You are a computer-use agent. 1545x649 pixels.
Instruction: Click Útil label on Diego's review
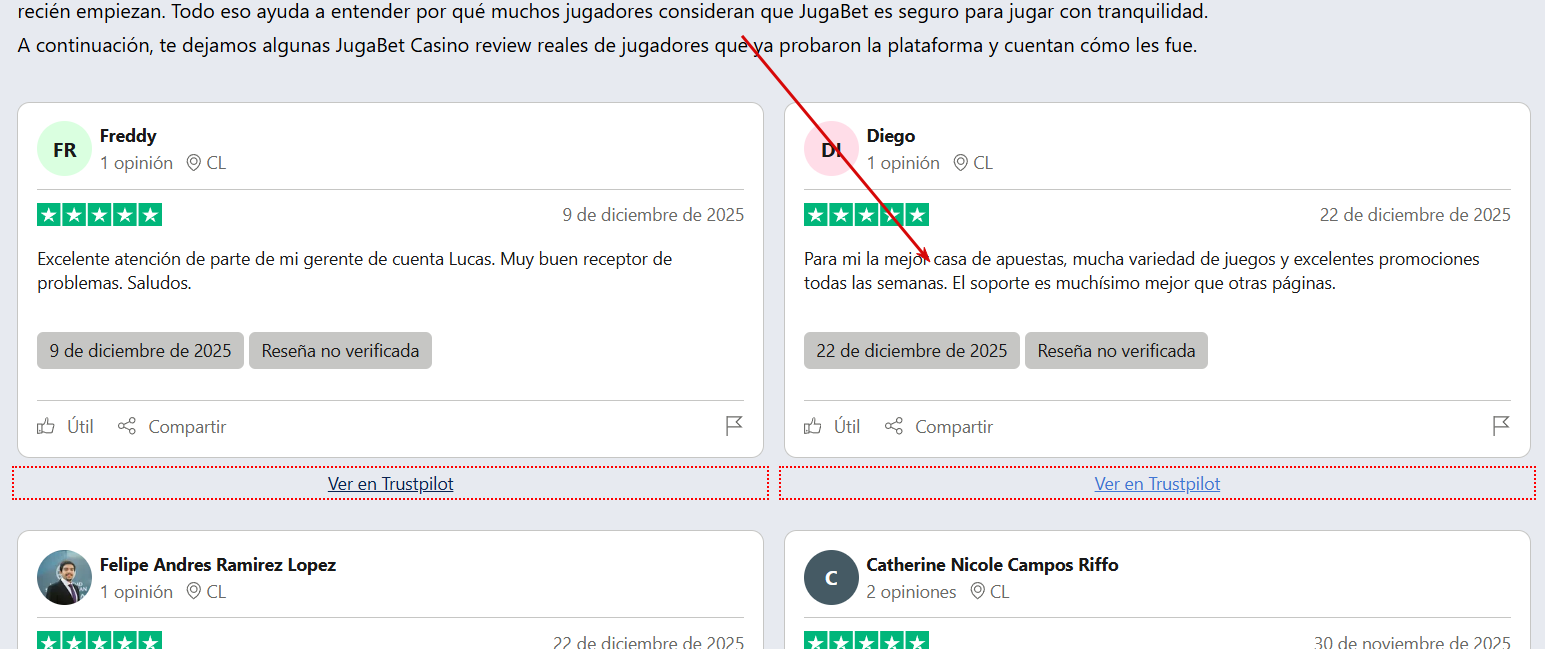pyautogui.click(x=847, y=427)
